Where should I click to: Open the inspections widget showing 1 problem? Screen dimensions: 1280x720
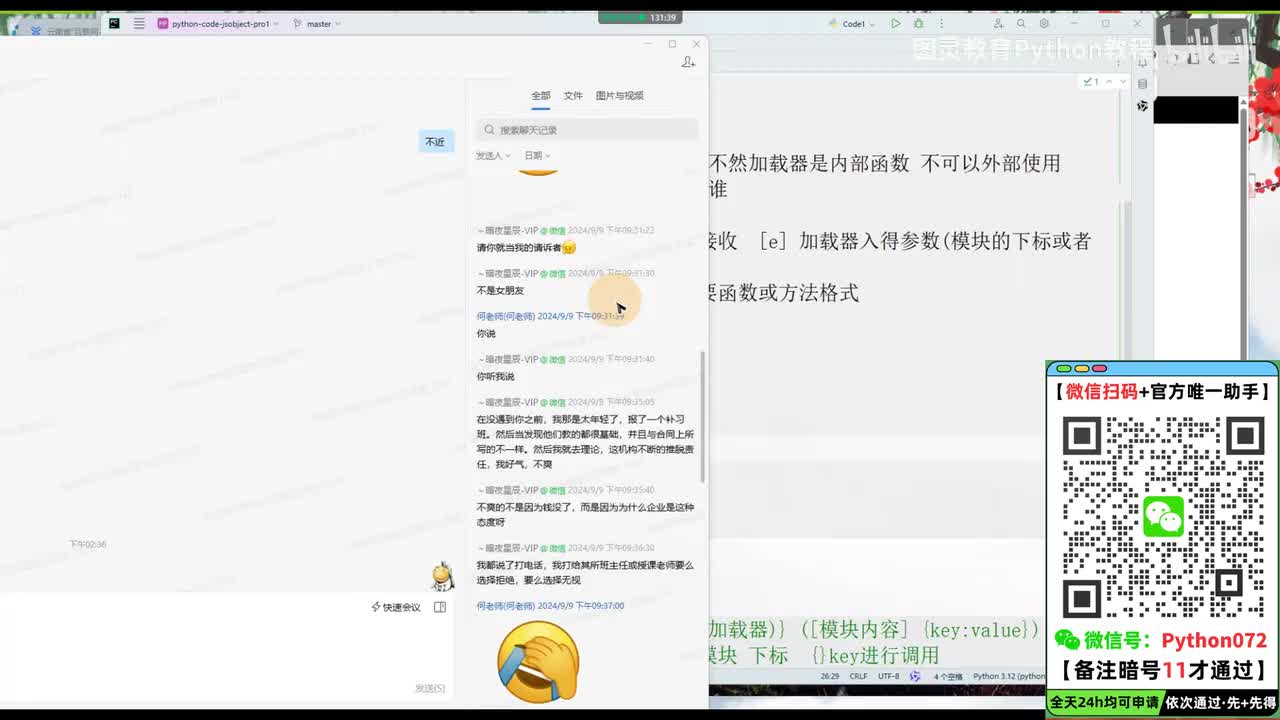[x=1091, y=82]
